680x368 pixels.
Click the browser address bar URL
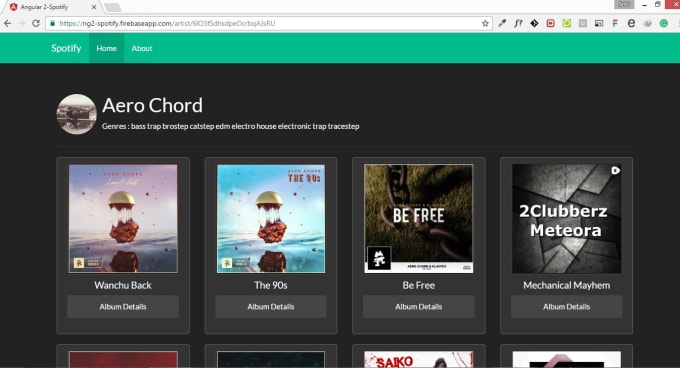pyautogui.click(x=167, y=23)
